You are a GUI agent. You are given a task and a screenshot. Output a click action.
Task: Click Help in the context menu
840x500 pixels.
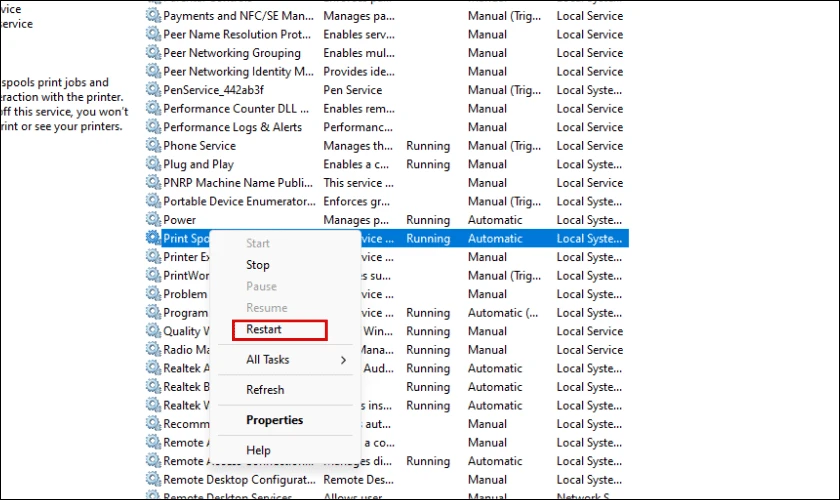click(x=258, y=451)
